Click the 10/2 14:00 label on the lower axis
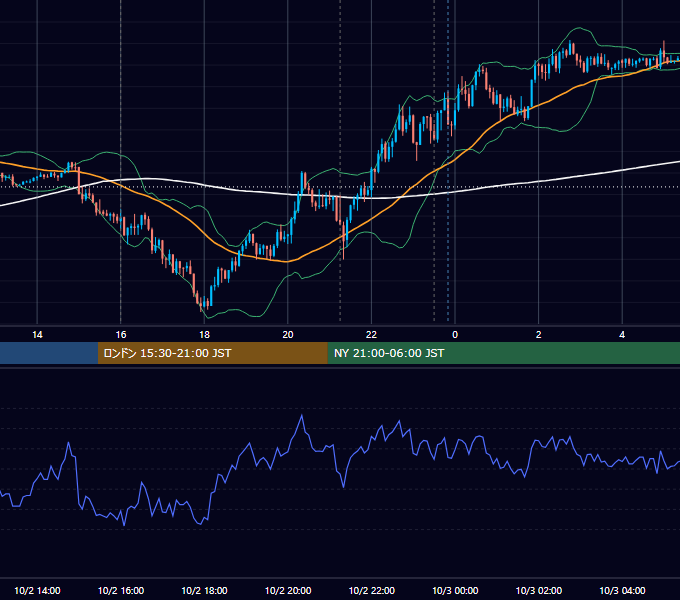 pos(37,590)
